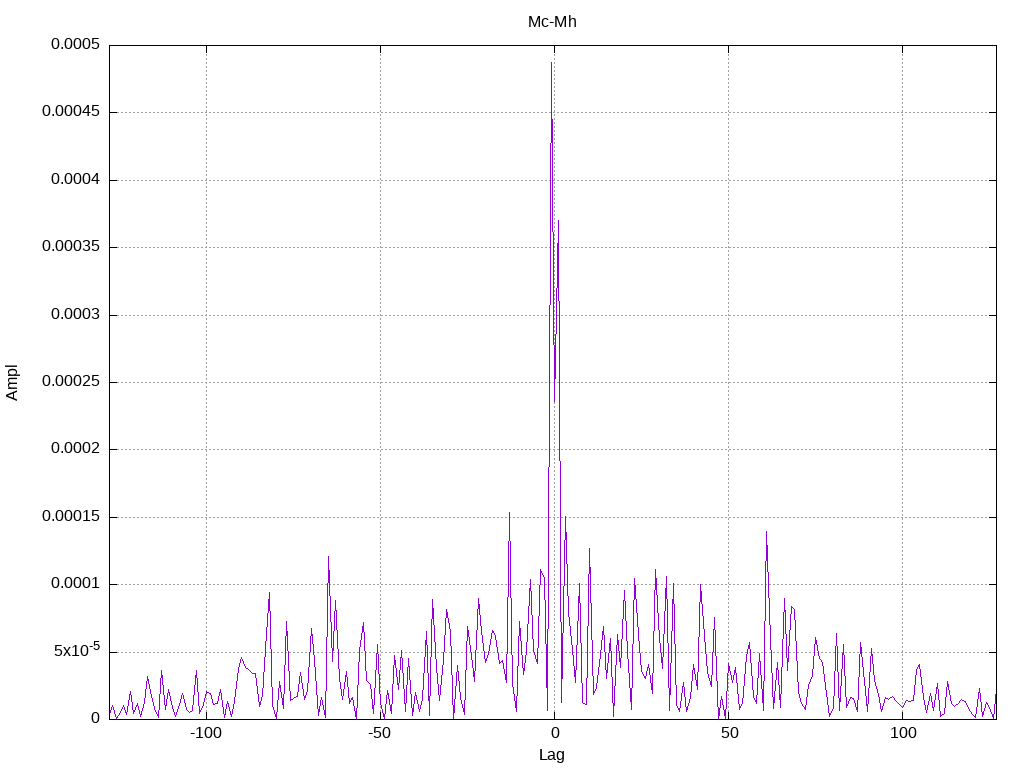Click the 50 x-axis tick label
1024x768 pixels.
tap(729, 733)
